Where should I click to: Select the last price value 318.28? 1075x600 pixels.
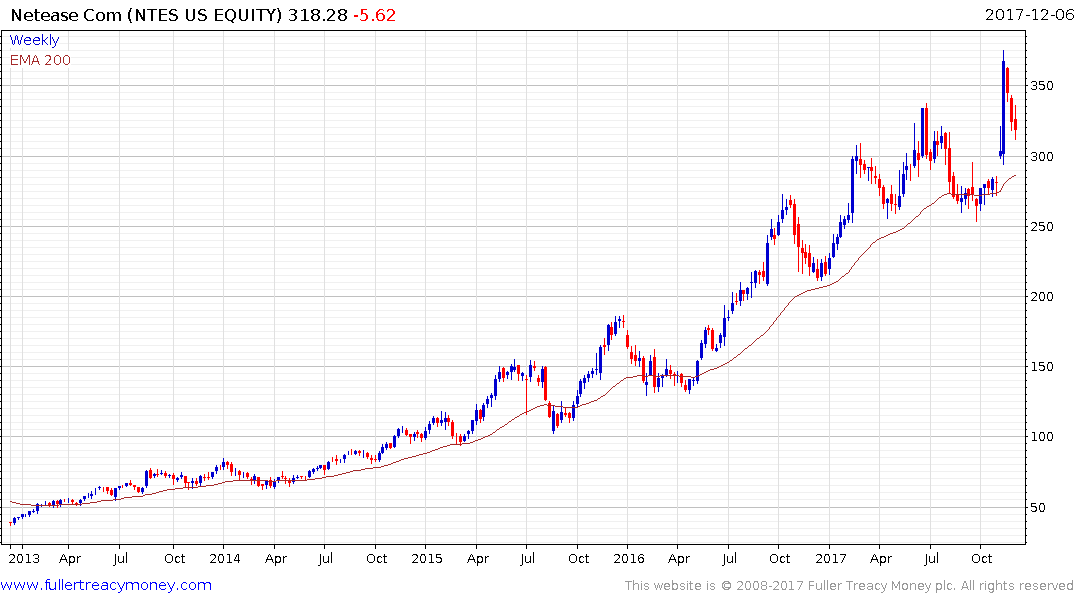[x=317, y=15]
